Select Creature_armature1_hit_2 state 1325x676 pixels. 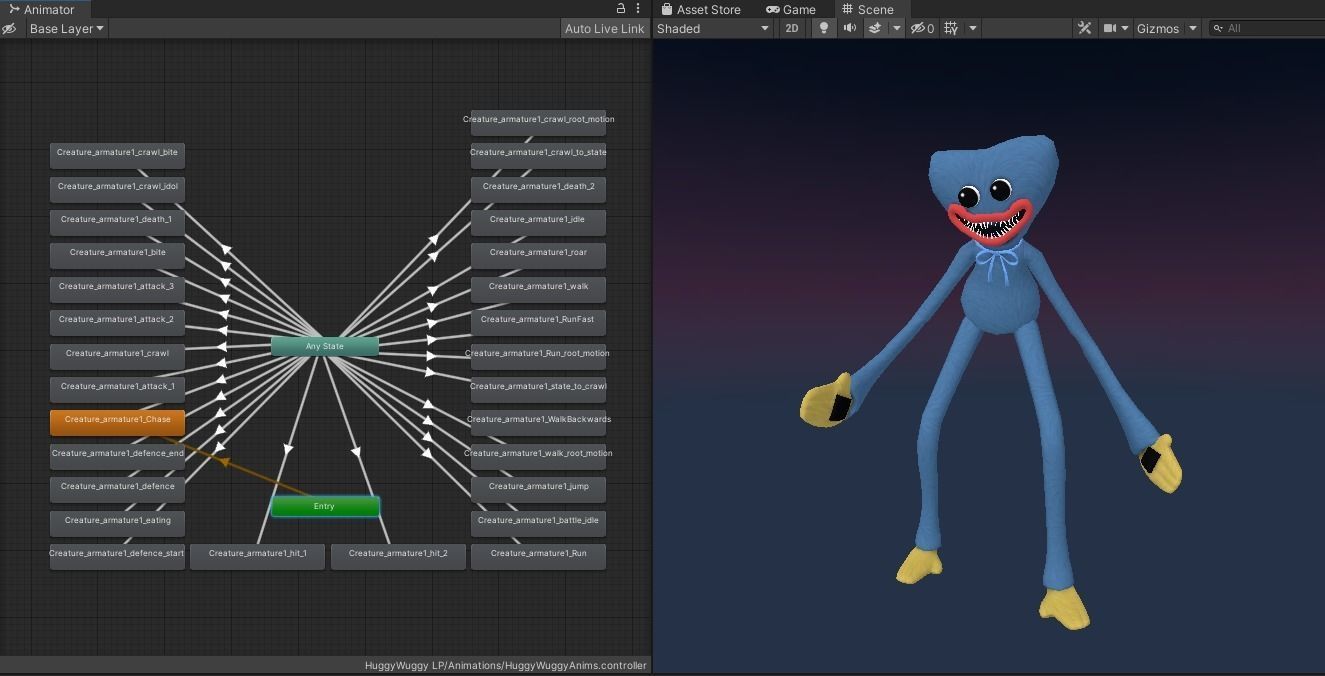[x=398, y=555]
